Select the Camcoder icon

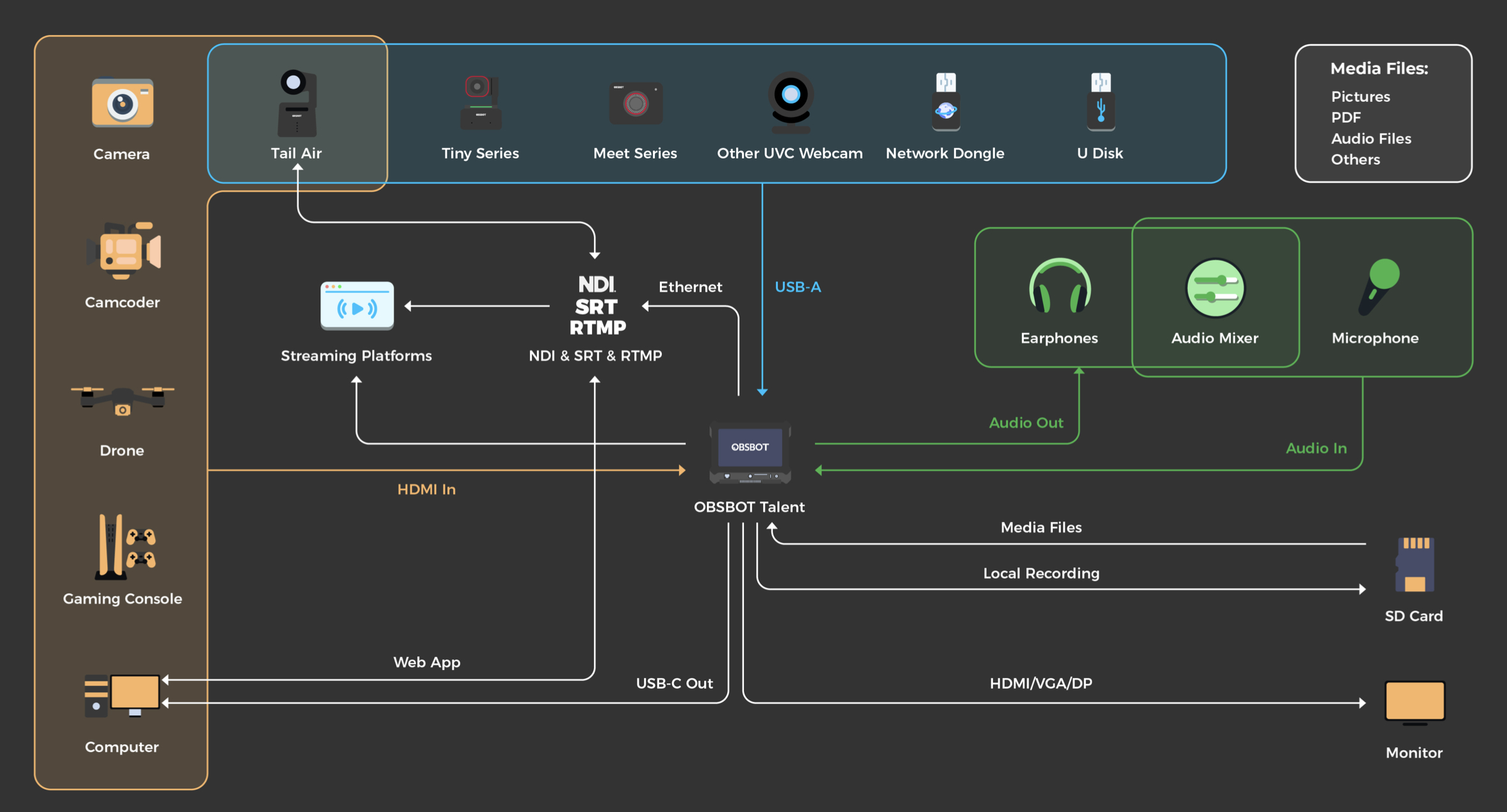tap(123, 250)
